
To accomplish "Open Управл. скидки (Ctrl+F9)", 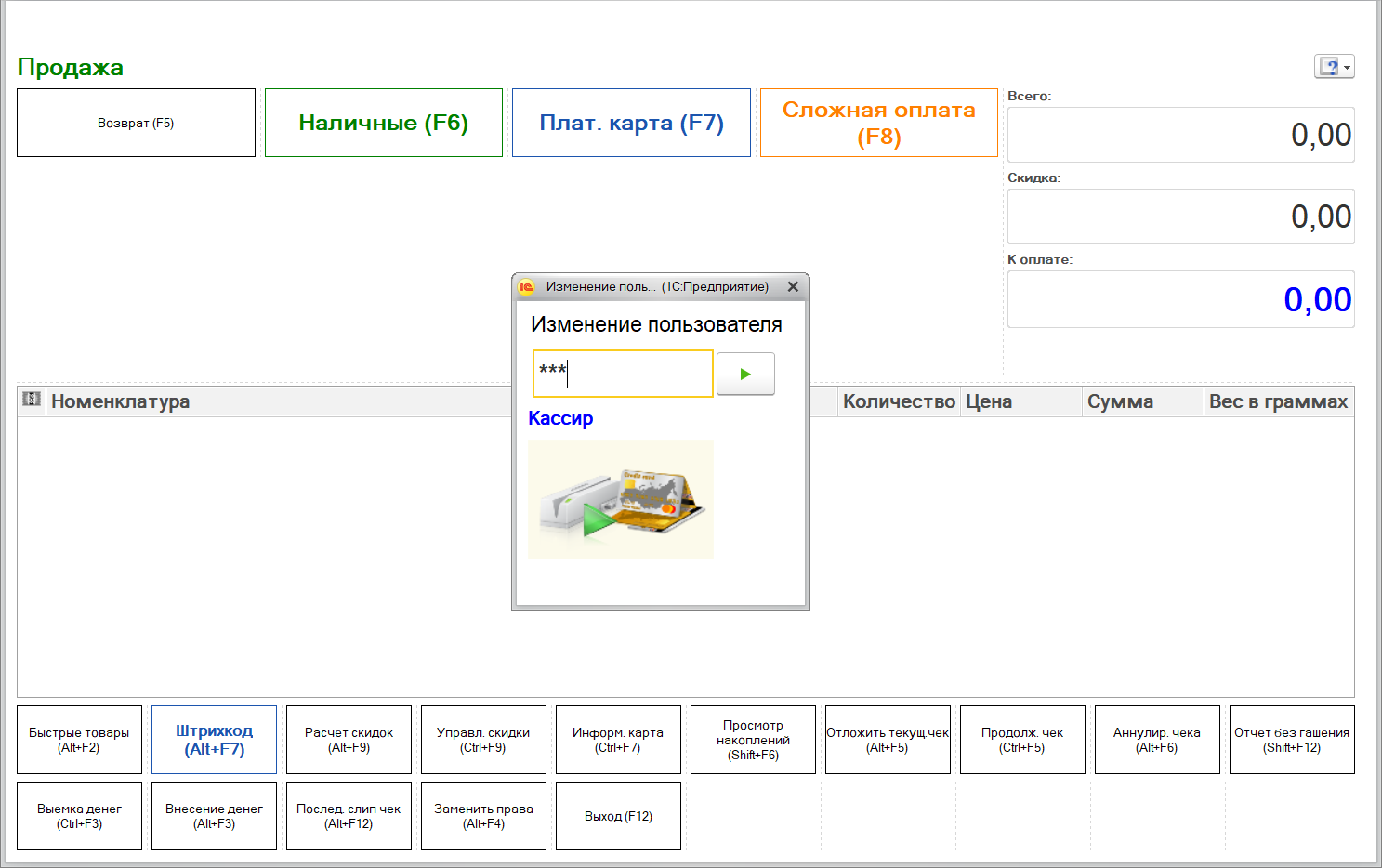I will pyautogui.click(x=483, y=740).
